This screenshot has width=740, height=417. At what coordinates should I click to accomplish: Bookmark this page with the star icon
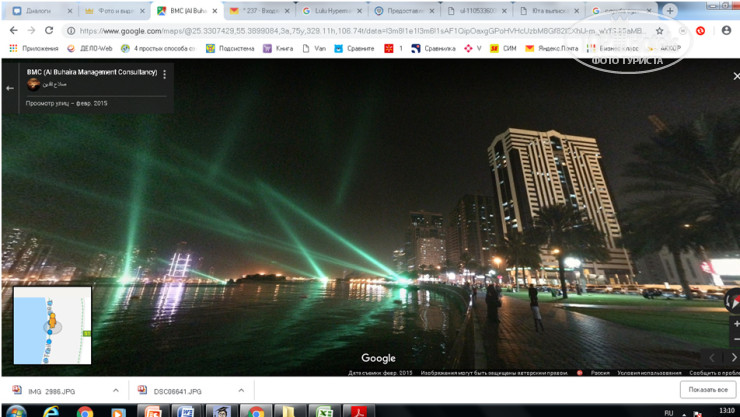[659, 31]
